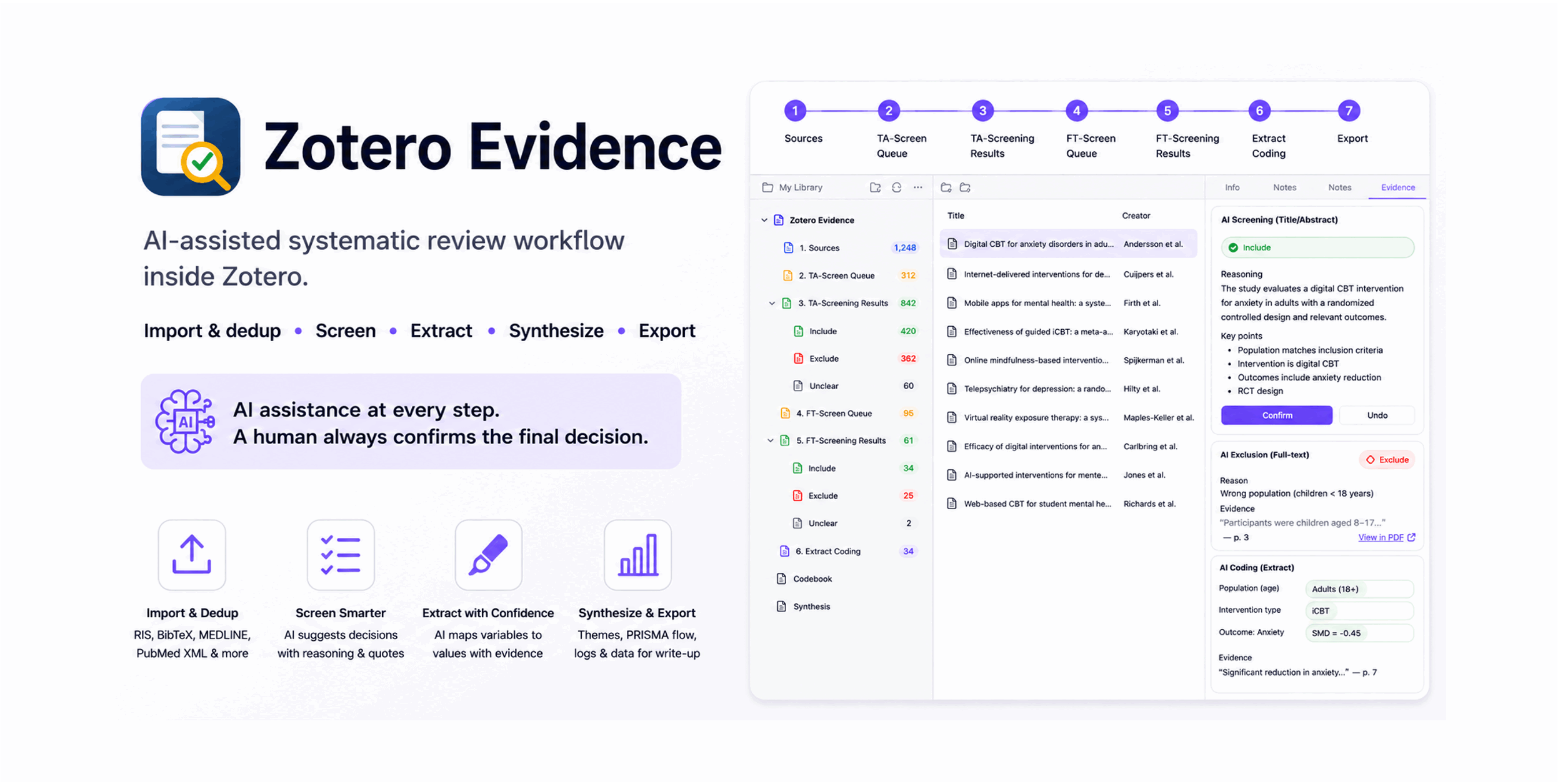Viewport: 1558px width, 784px height.
Task: Click the Zotero Evidence app logo
Action: (x=191, y=147)
